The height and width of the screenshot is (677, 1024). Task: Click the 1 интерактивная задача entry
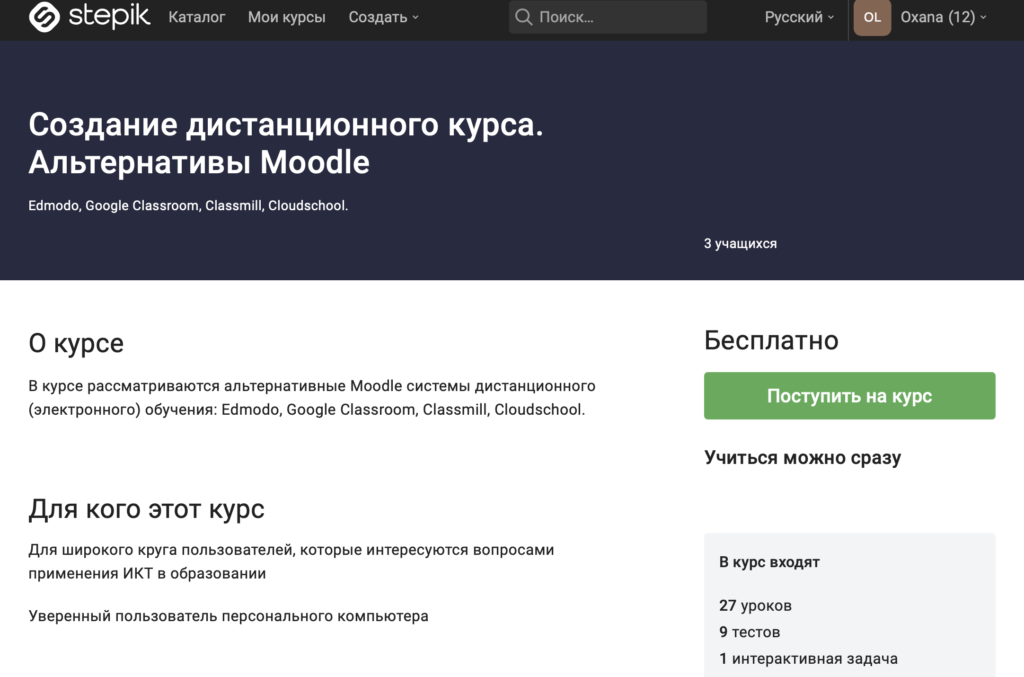click(x=808, y=658)
